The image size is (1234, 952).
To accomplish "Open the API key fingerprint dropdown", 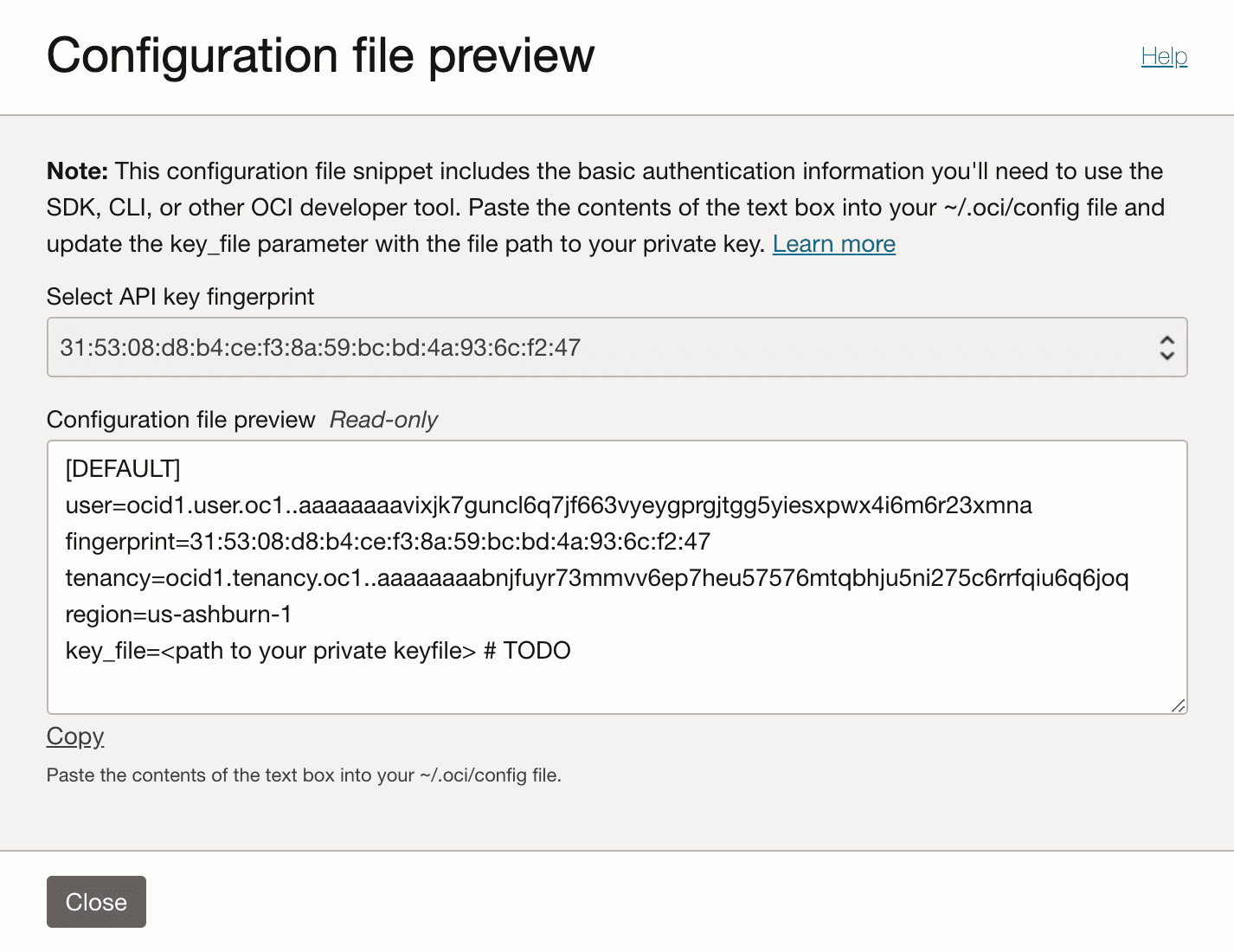I will click(616, 347).
